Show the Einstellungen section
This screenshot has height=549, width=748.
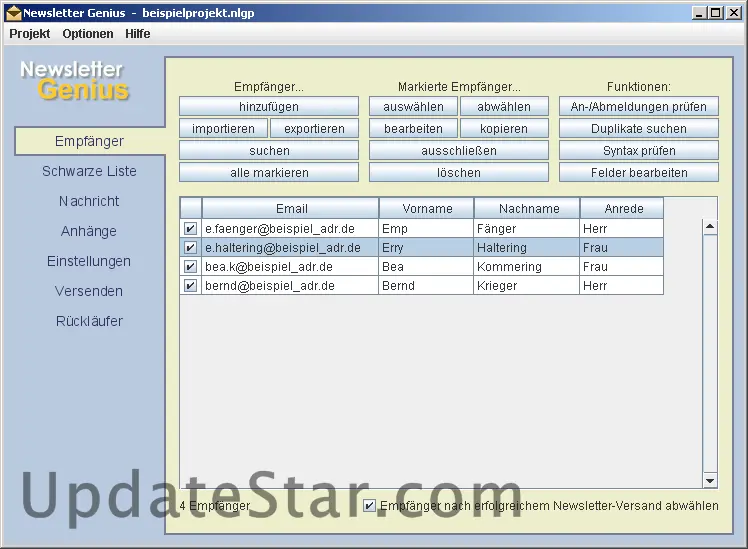tap(89, 261)
